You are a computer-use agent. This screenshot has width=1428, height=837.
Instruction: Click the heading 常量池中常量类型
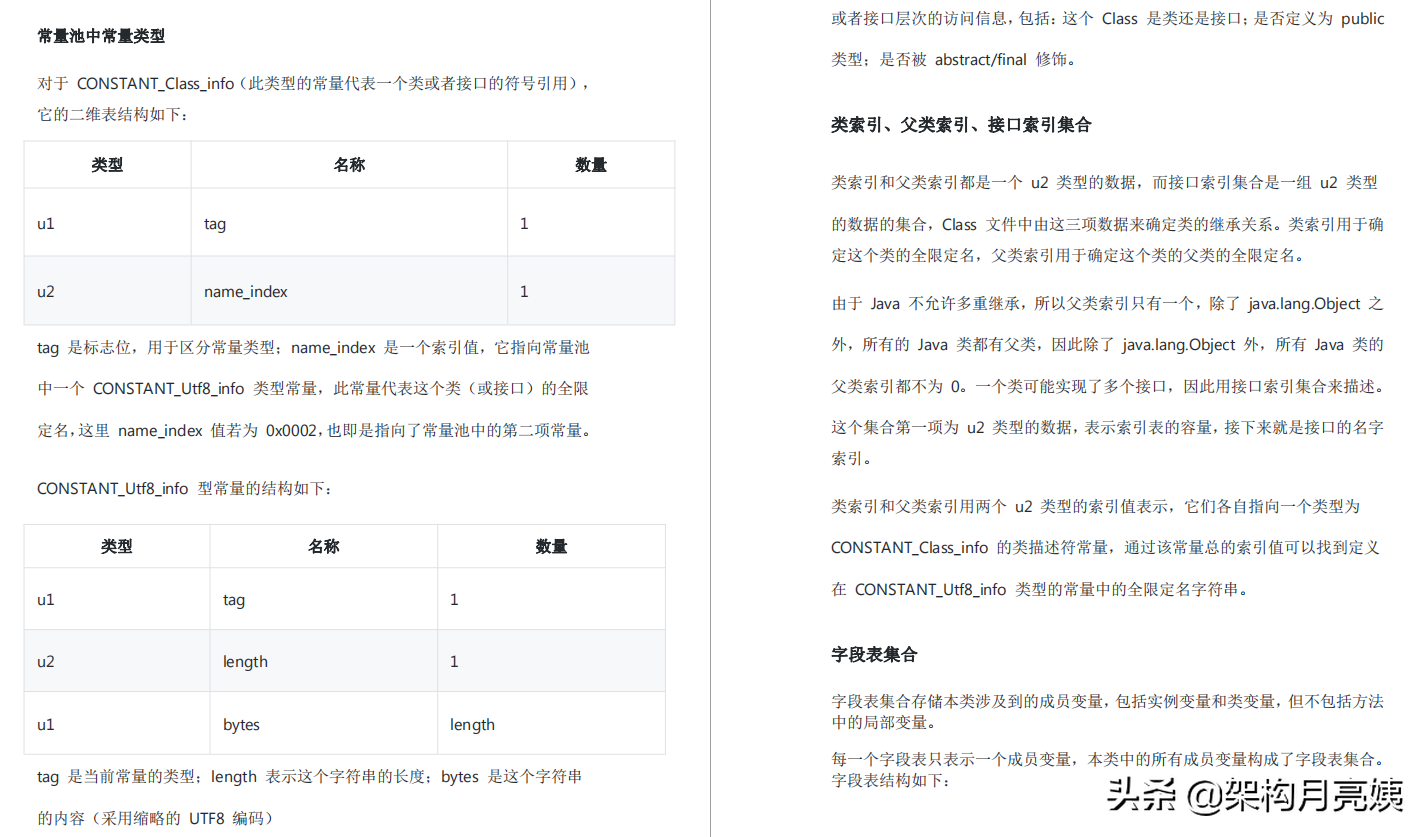(101, 36)
